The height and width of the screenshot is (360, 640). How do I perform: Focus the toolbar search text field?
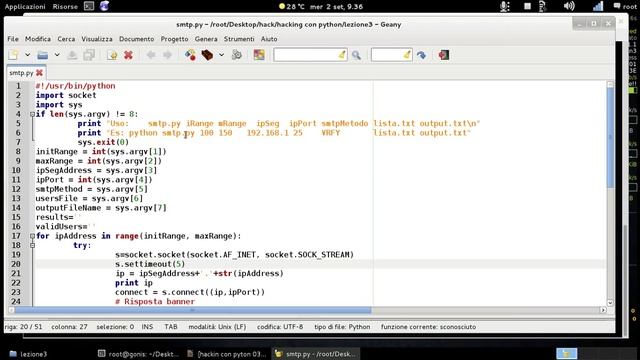pos(306,55)
